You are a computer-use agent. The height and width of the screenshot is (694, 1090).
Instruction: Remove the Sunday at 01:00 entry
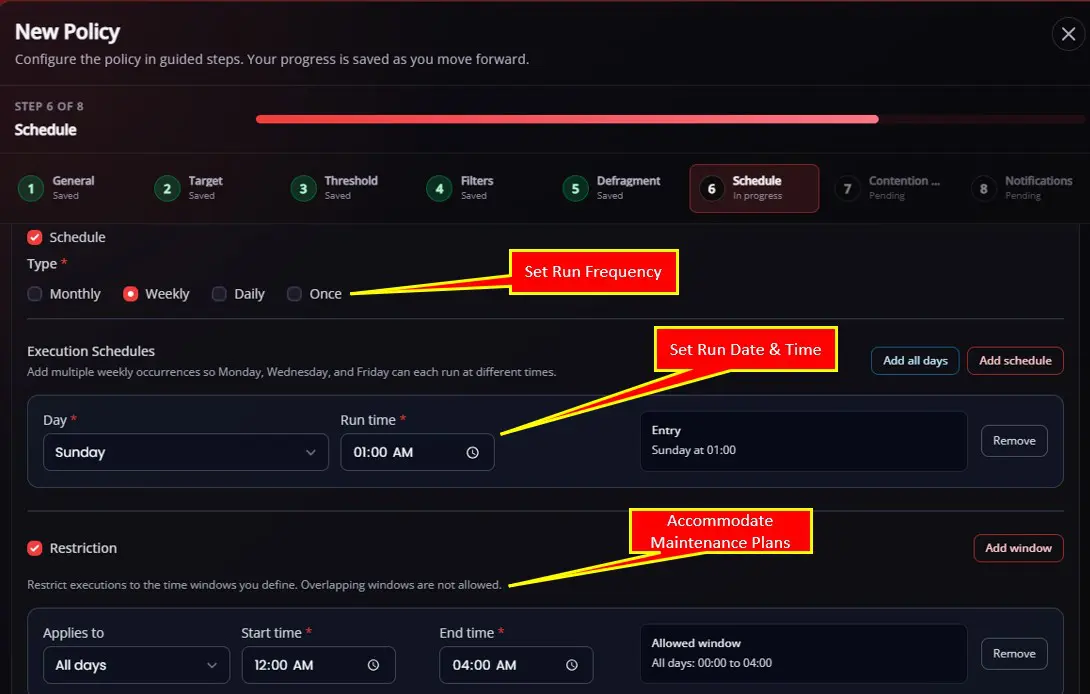coord(1014,441)
